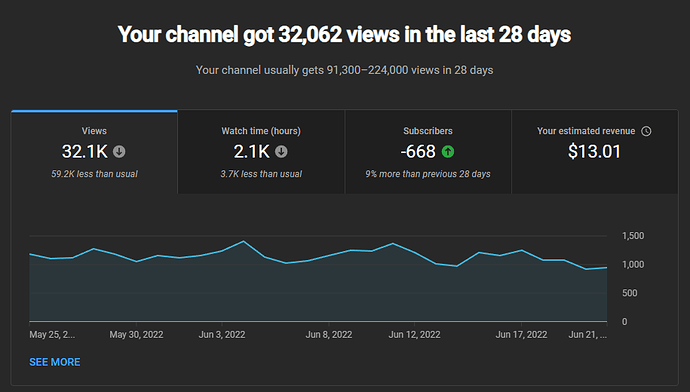Click the Views down-arrow trend icon

(x=119, y=152)
